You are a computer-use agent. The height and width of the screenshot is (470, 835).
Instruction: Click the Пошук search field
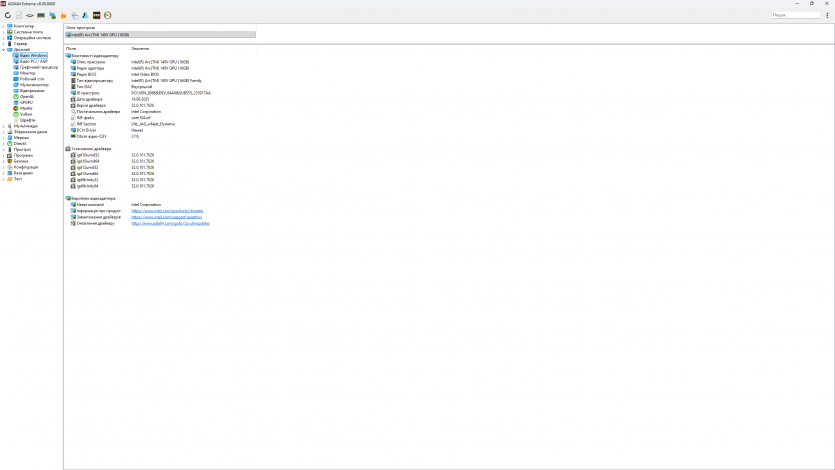(794, 15)
